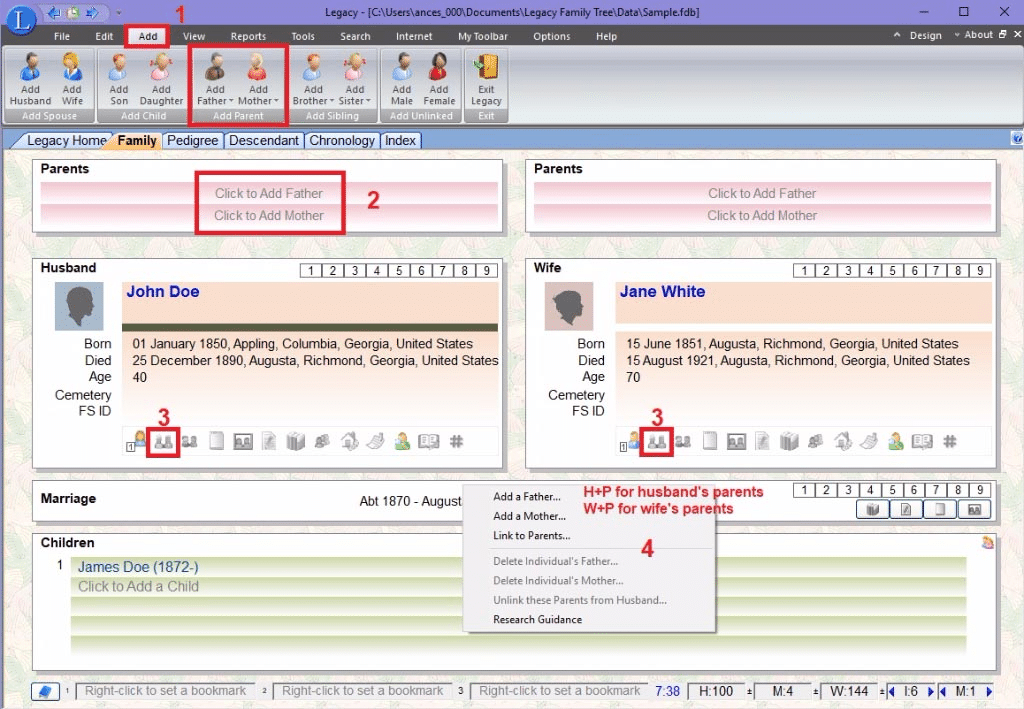
Task: Open Jane White's source books icon
Action: [790, 442]
